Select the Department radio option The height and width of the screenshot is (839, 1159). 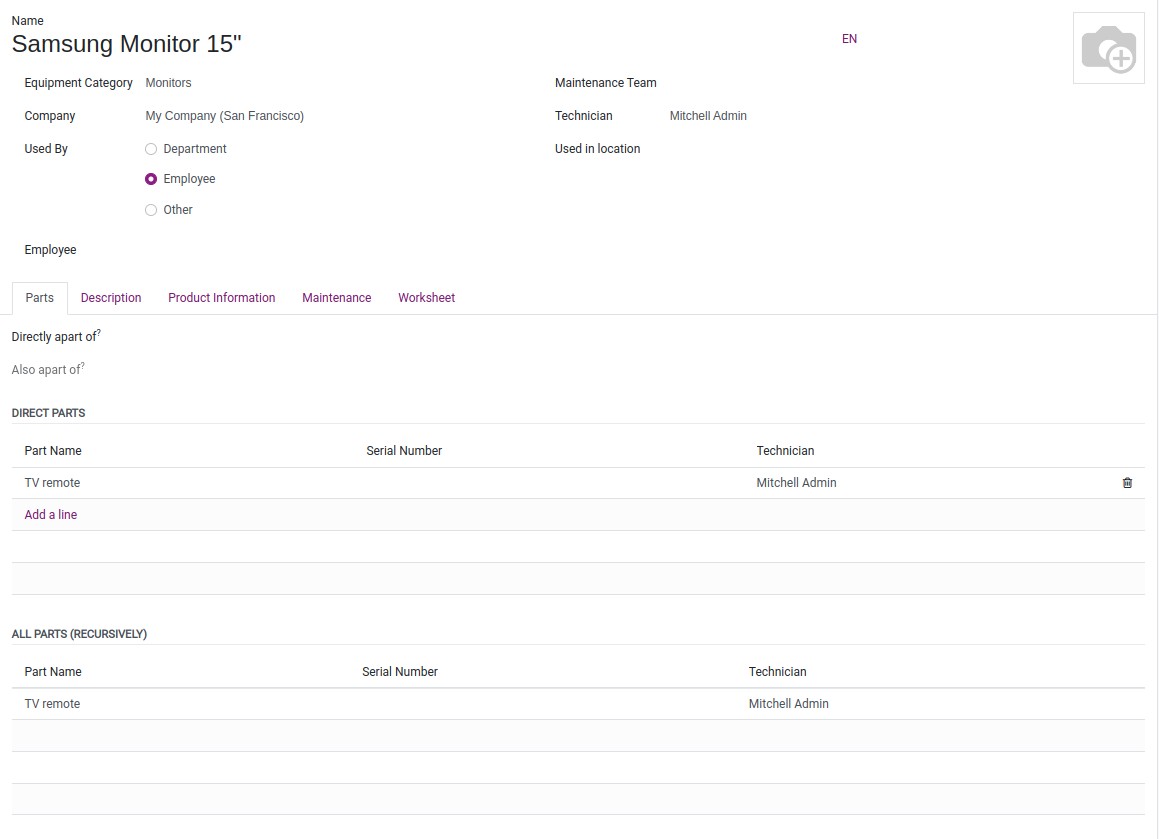click(x=151, y=149)
